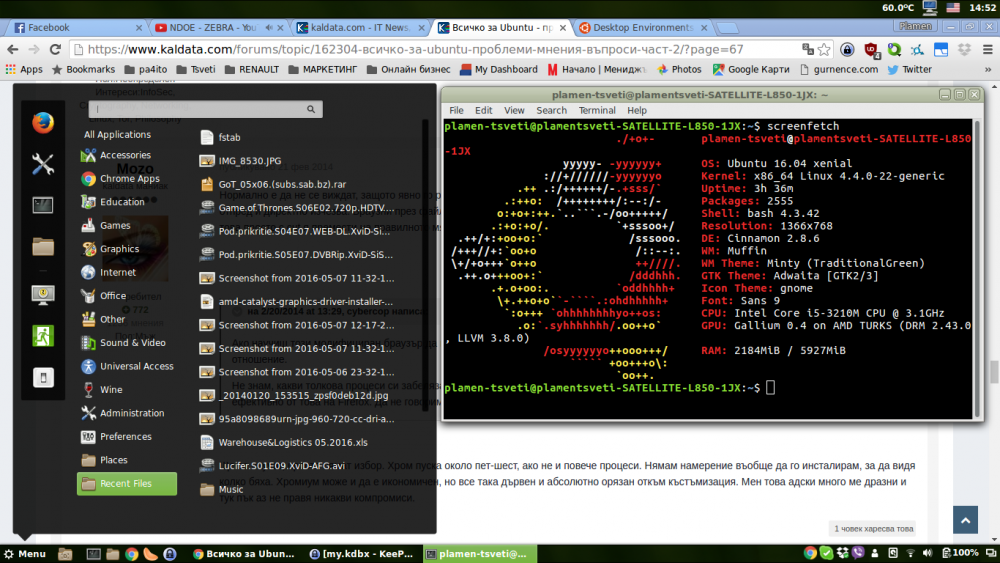1000x563 pixels.
Task: Click the computer monitor icon in top panel
Action: coord(930,8)
